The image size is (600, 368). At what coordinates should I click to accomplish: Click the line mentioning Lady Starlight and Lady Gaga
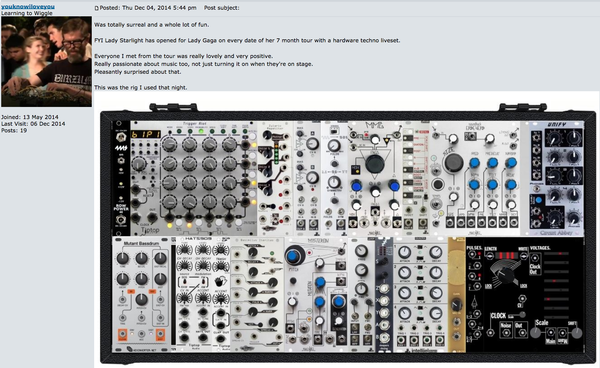click(247, 40)
